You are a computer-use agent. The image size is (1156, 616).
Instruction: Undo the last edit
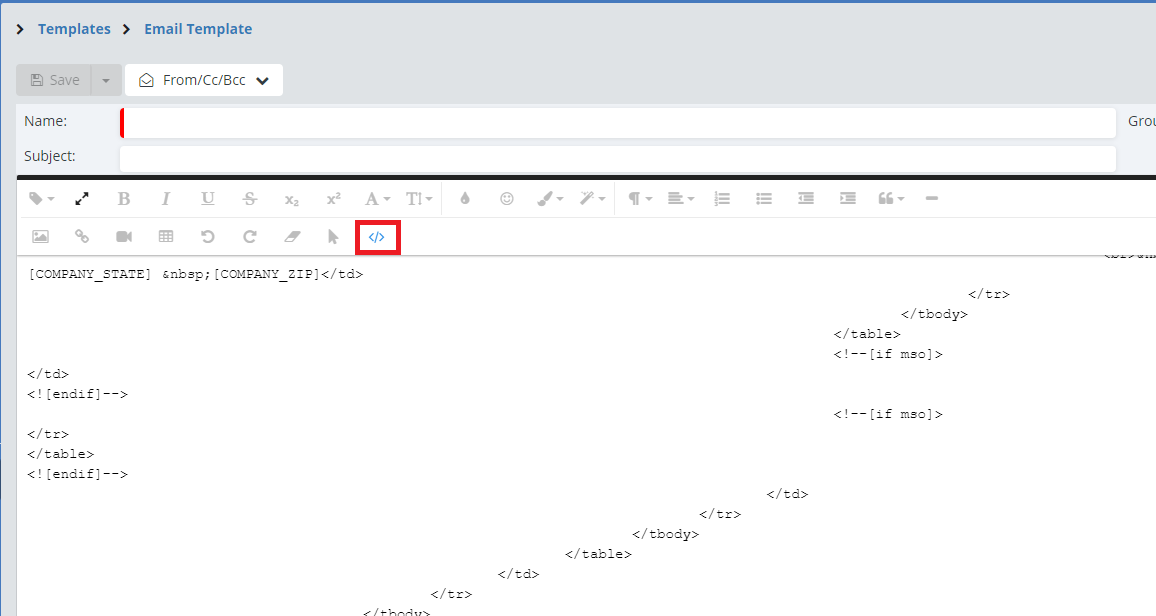[208, 237]
